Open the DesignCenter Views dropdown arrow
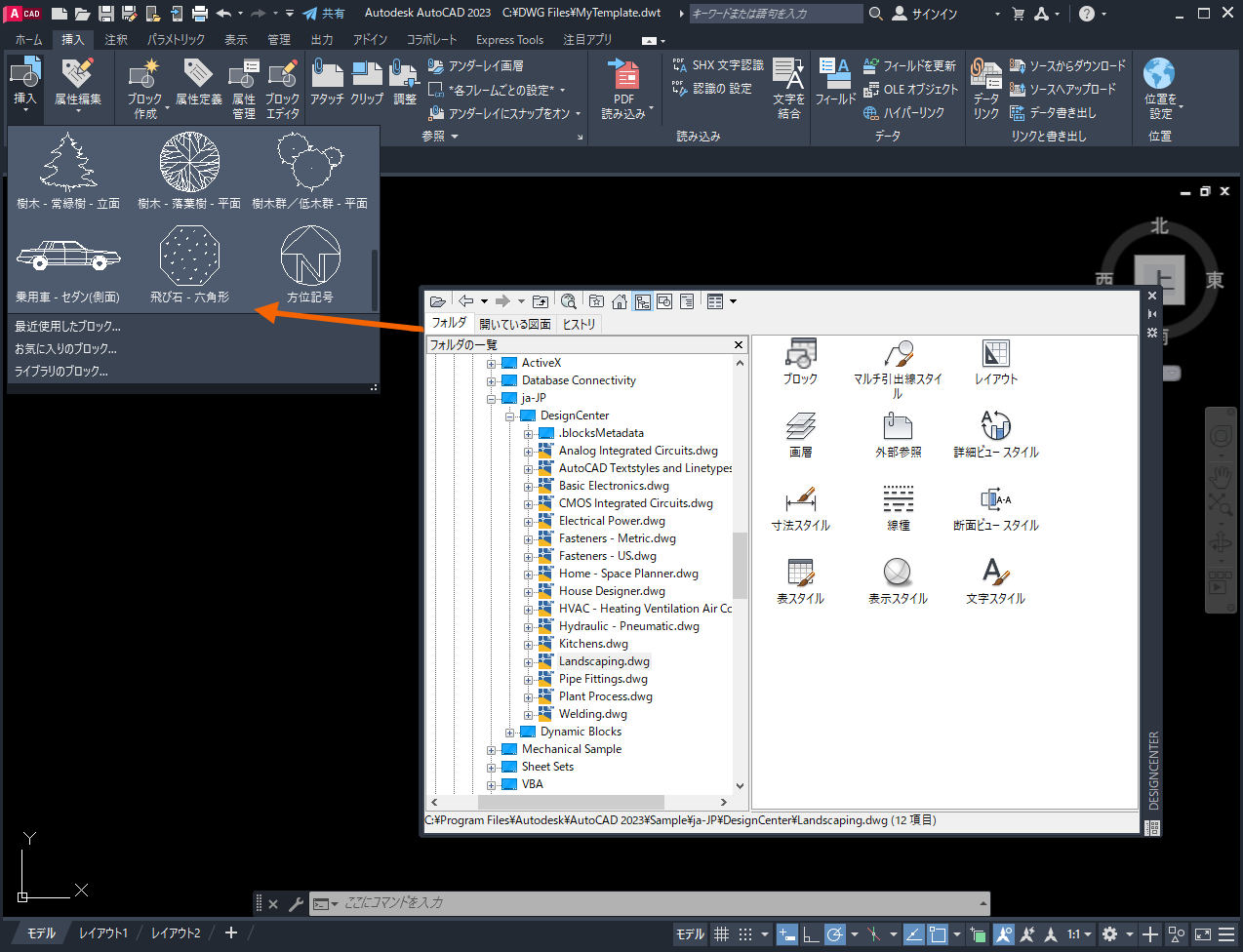This screenshot has height=952, width=1243. point(733,301)
